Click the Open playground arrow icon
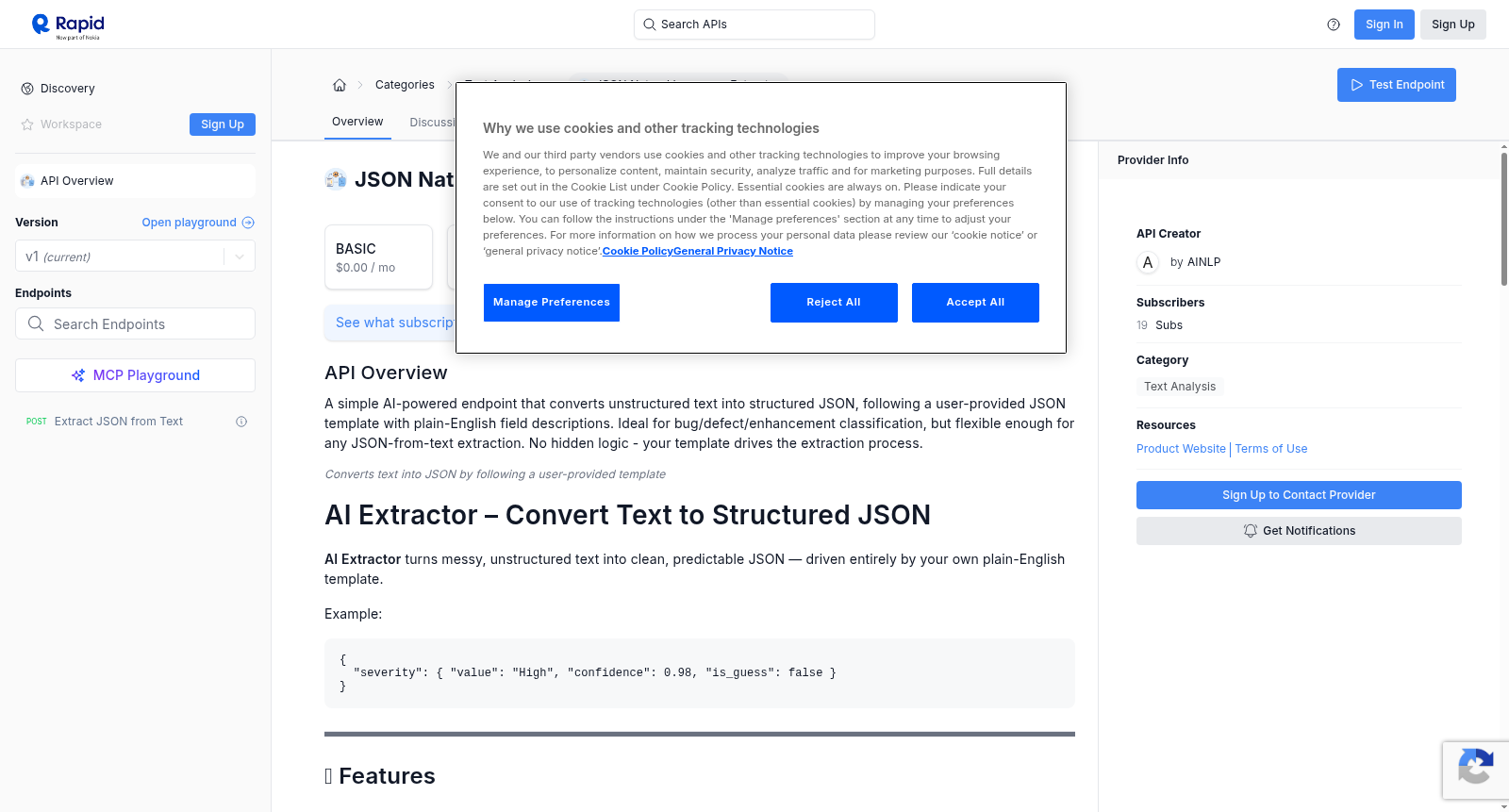The image size is (1509, 812). (x=248, y=223)
